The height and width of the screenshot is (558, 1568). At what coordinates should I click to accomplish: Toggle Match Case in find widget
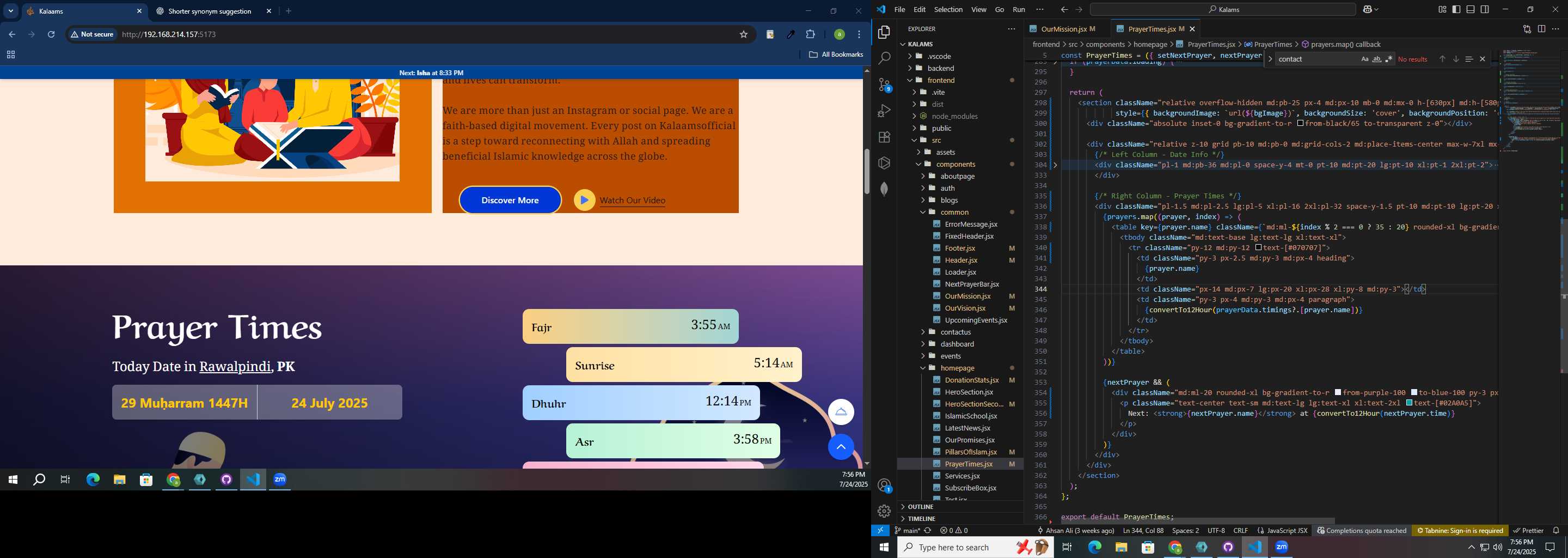[x=1364, y=59]
